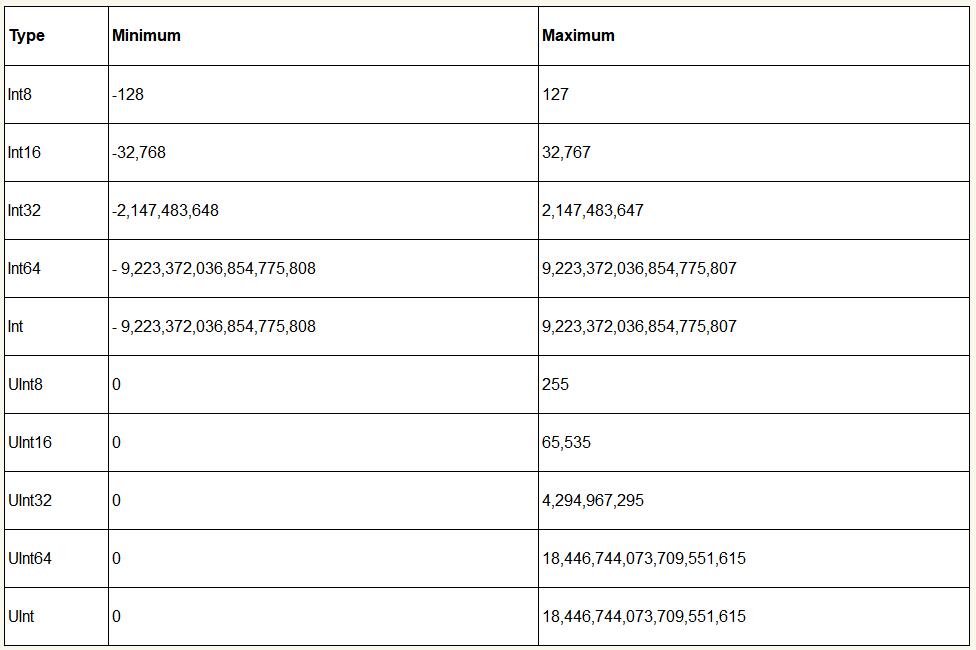This screenshot has width=976, height=650.
Task: Click the Minimum column header
Action: 146,36
